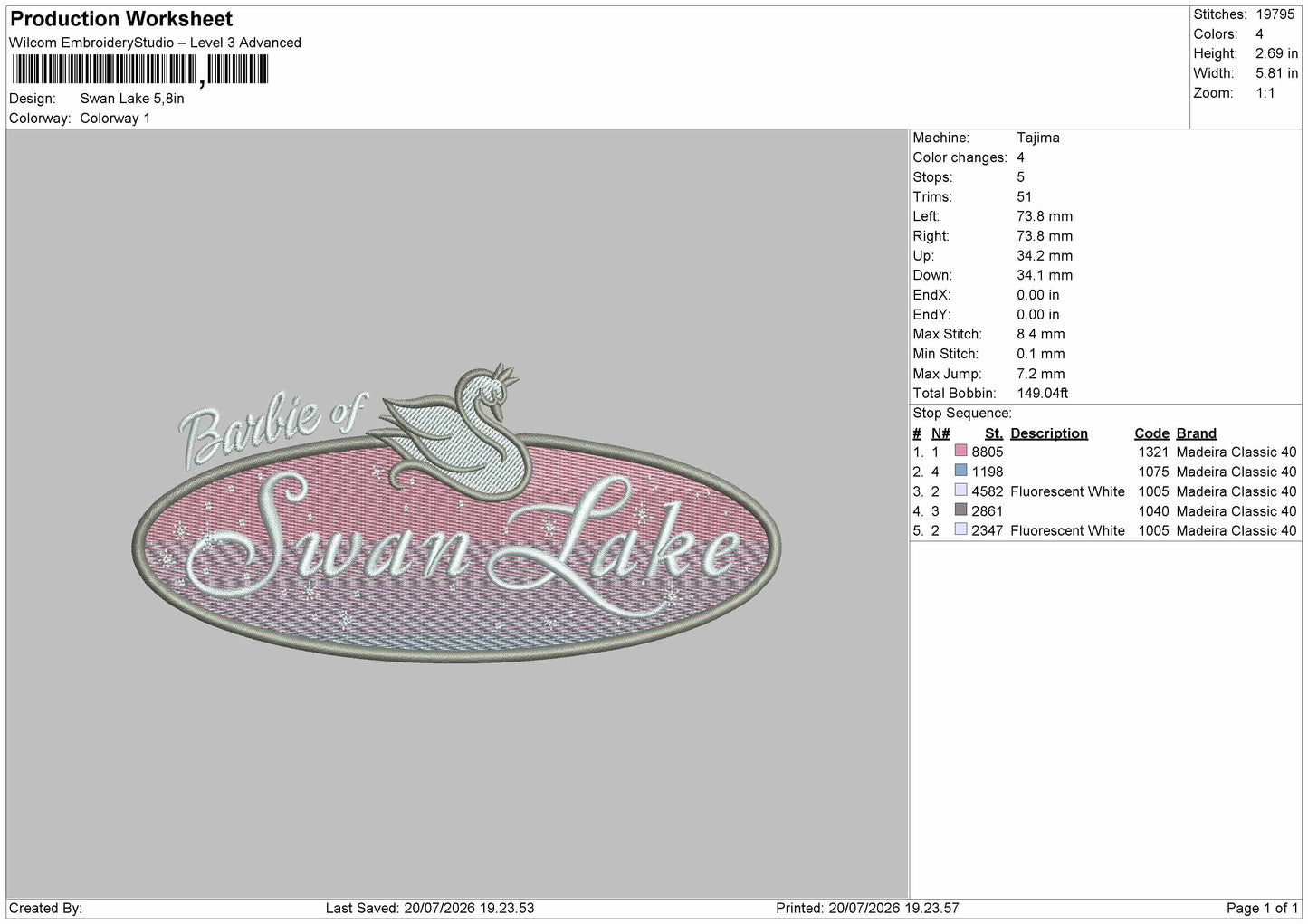The height and width of the screenshot is (924, 1308).
Task: Click the Code column header
Action: pyautogui.click(x=1151, y=433)
